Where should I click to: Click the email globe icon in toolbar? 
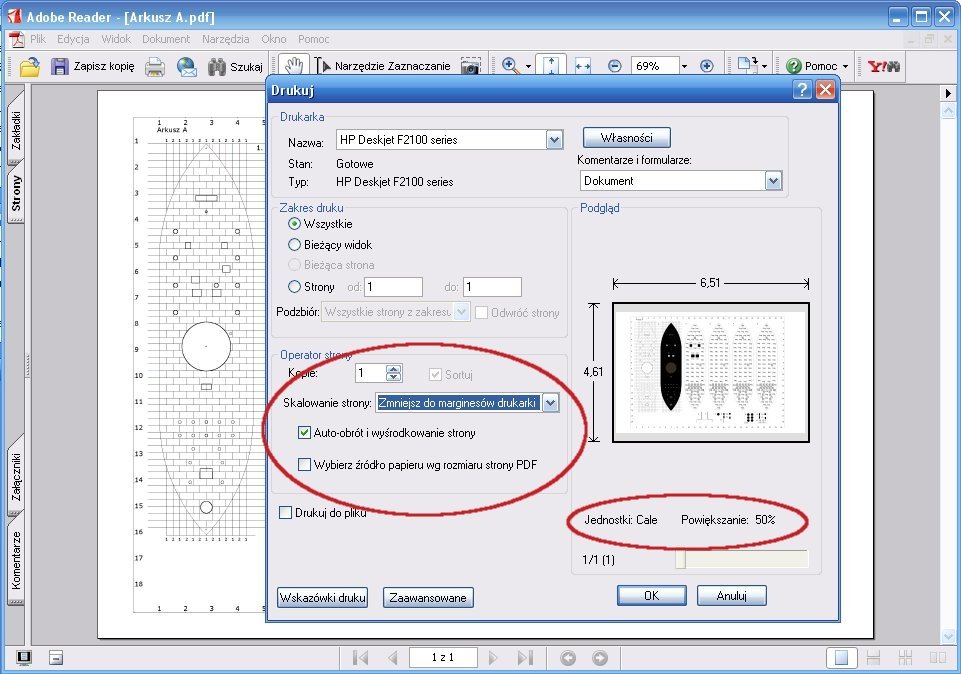[186, 67]
